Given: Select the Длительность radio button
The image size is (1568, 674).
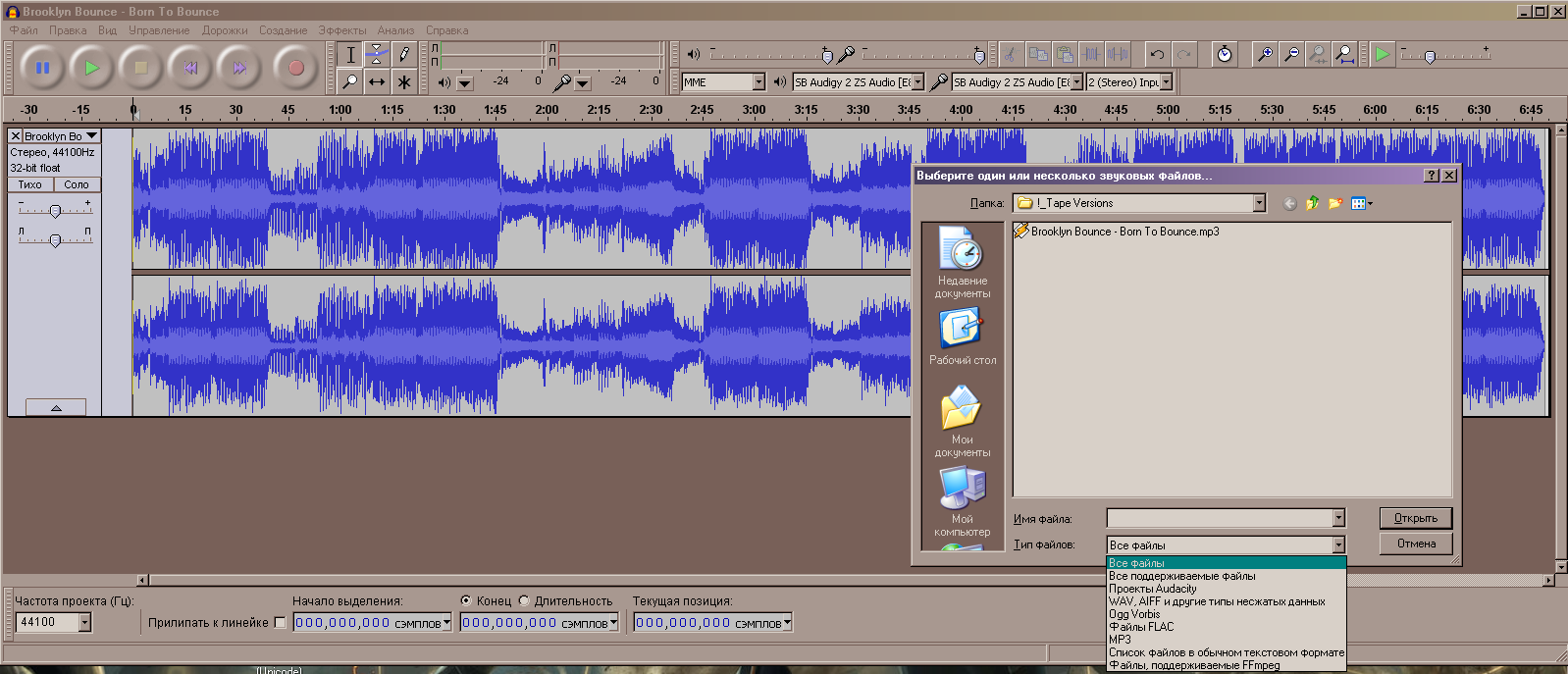Looking at the screenshot, I should (524, 600).
